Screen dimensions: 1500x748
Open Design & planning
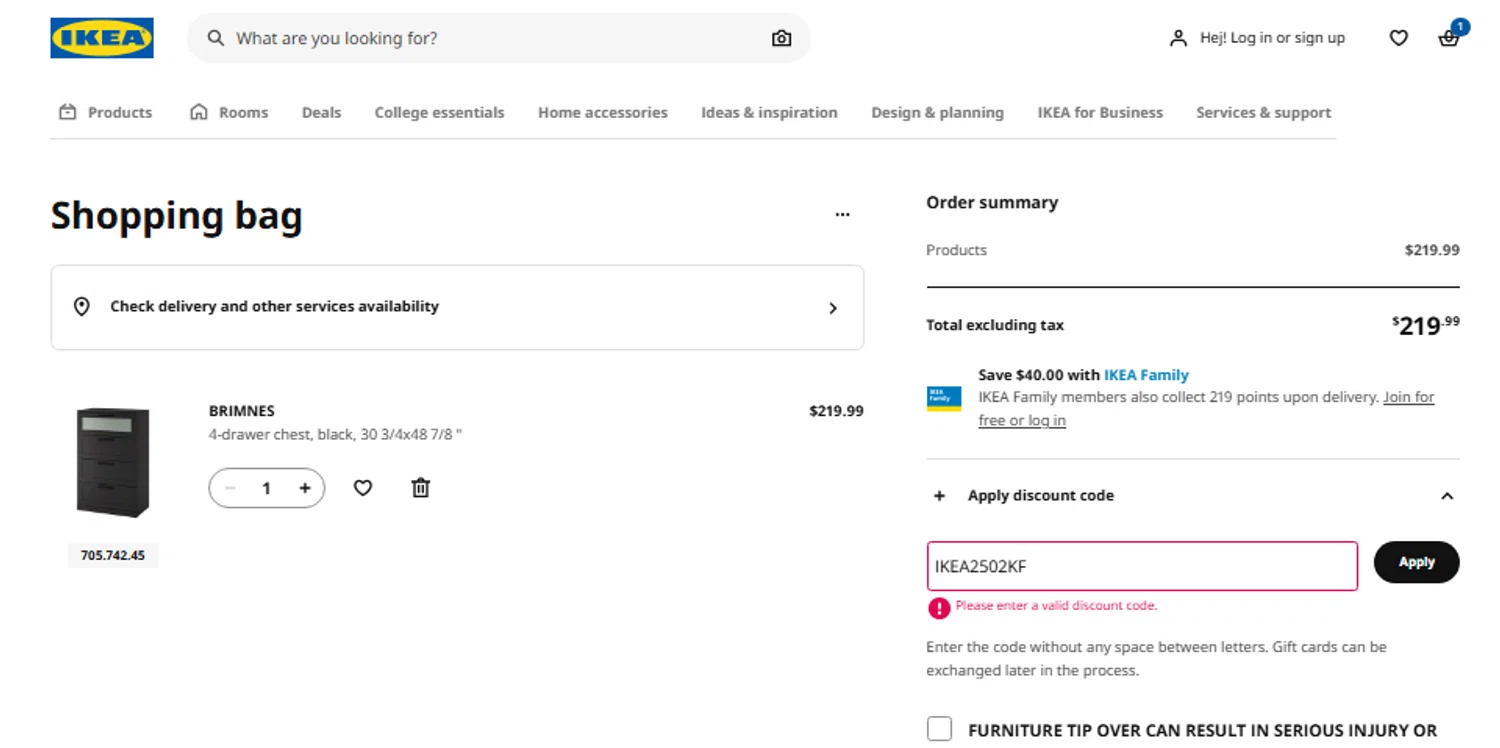click(x=937, y=112)
